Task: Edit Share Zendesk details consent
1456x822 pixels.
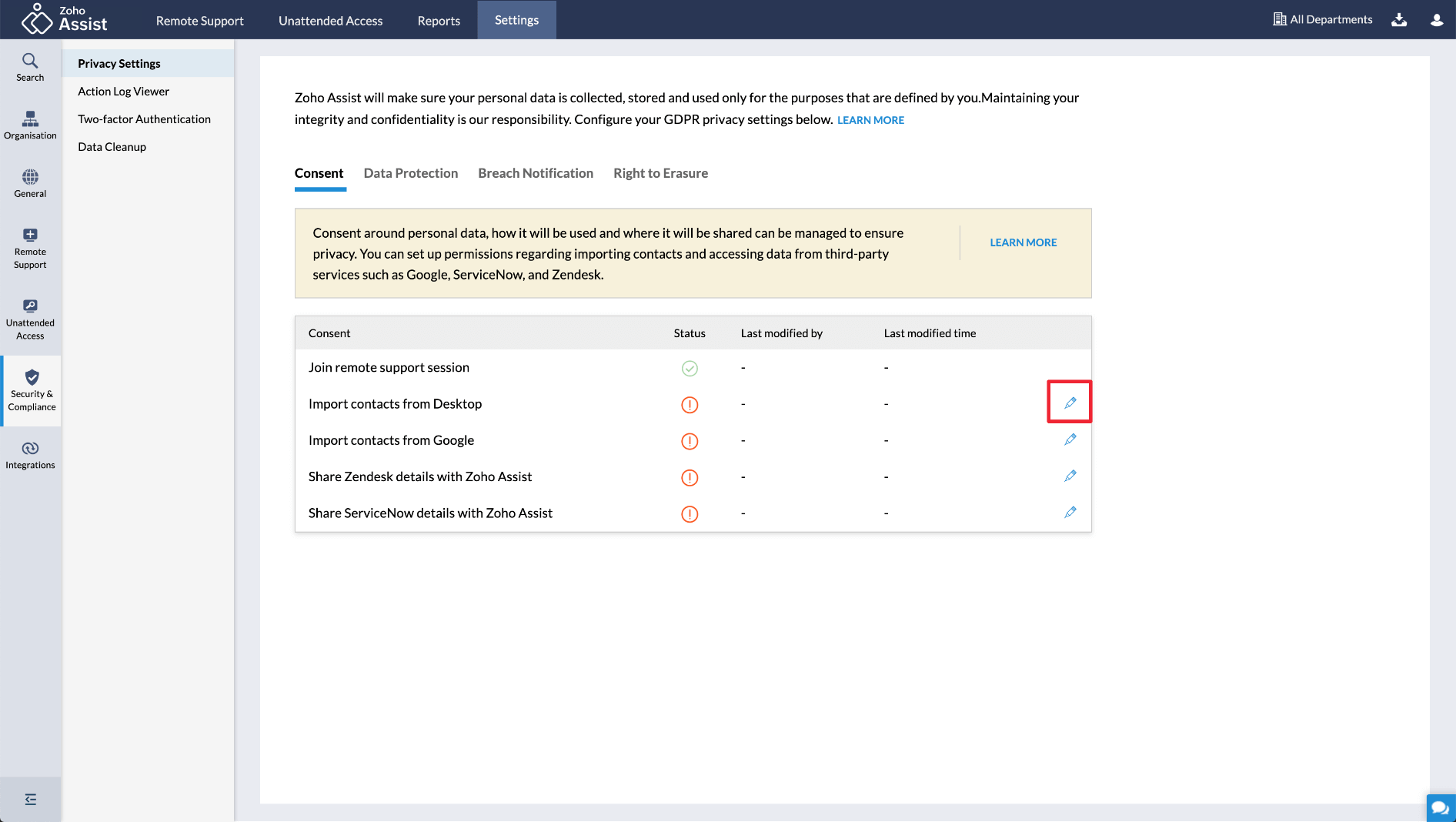Action: 1070,476
